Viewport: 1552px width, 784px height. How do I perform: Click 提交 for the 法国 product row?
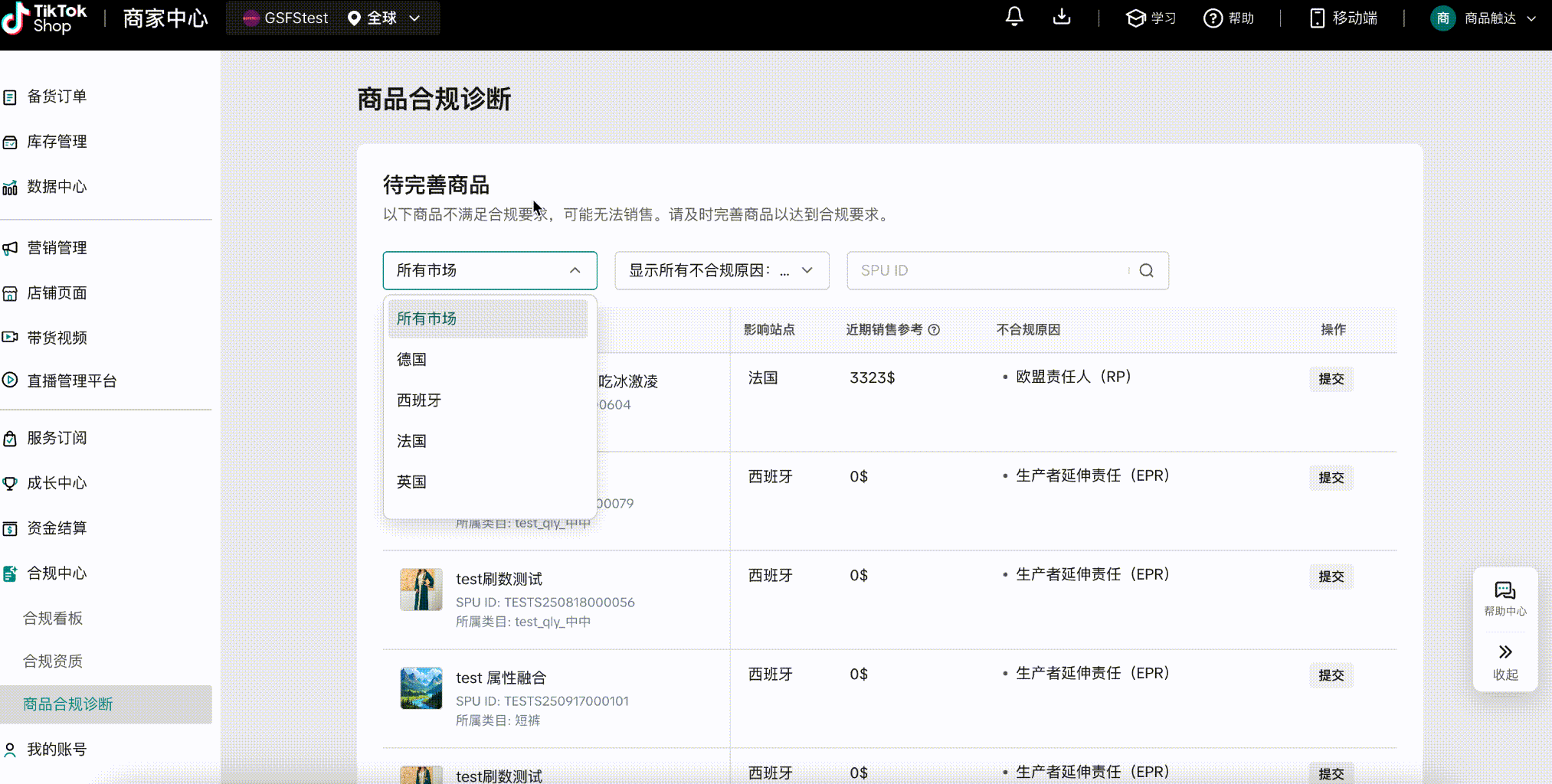point(1331,379)
